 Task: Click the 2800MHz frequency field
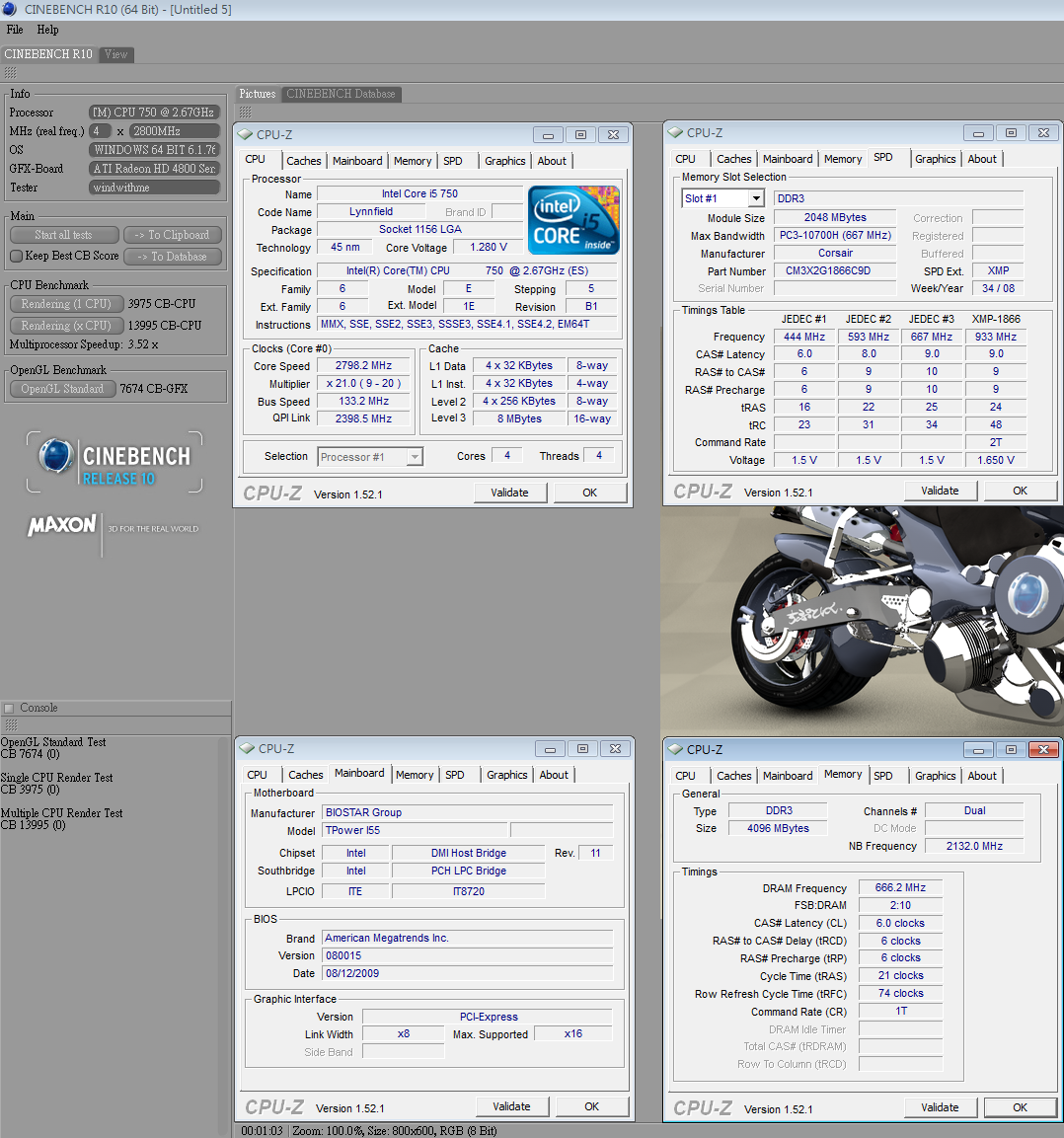point(174,131)
